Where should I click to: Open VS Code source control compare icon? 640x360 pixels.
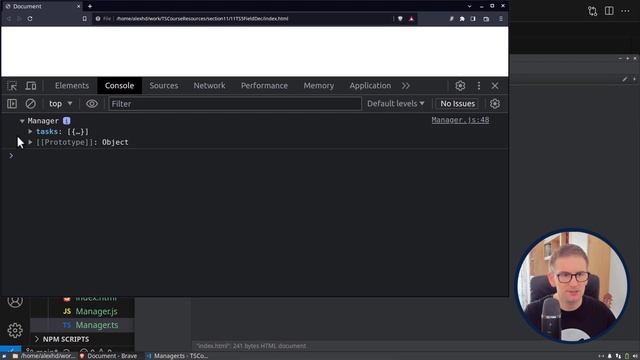tap(592, 11)
